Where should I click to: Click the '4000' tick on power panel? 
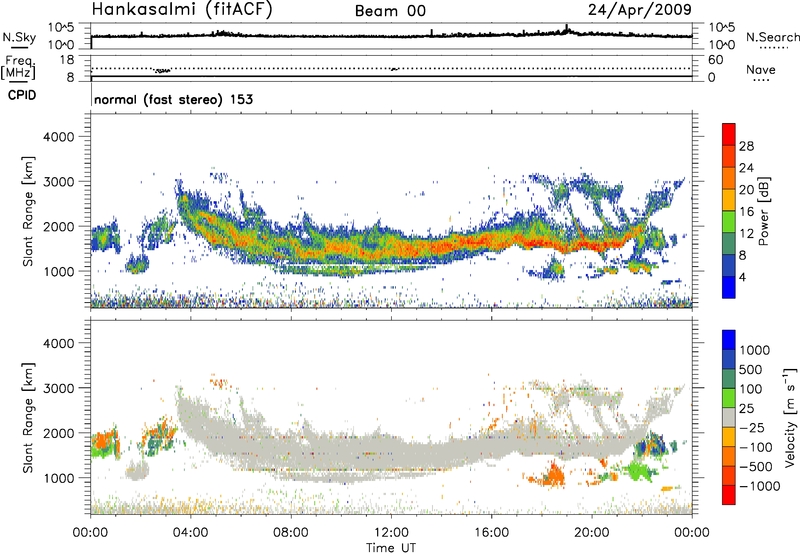[59, 137]
